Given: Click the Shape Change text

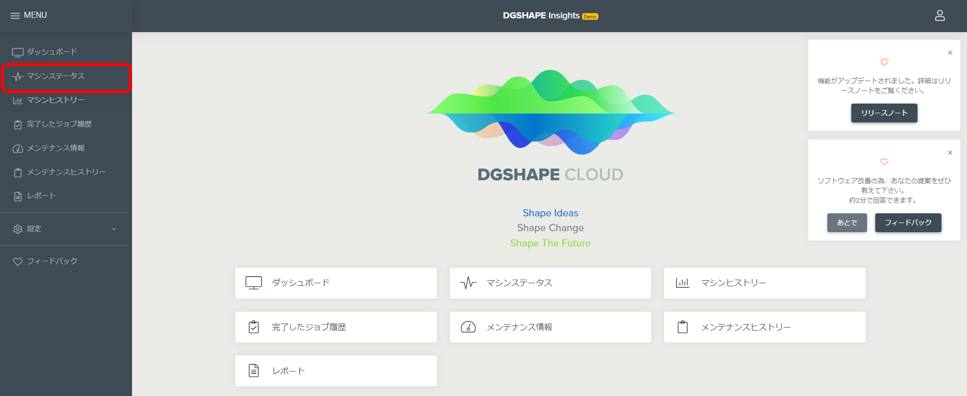Looking at the screenshot, I should tap(551, 228).
